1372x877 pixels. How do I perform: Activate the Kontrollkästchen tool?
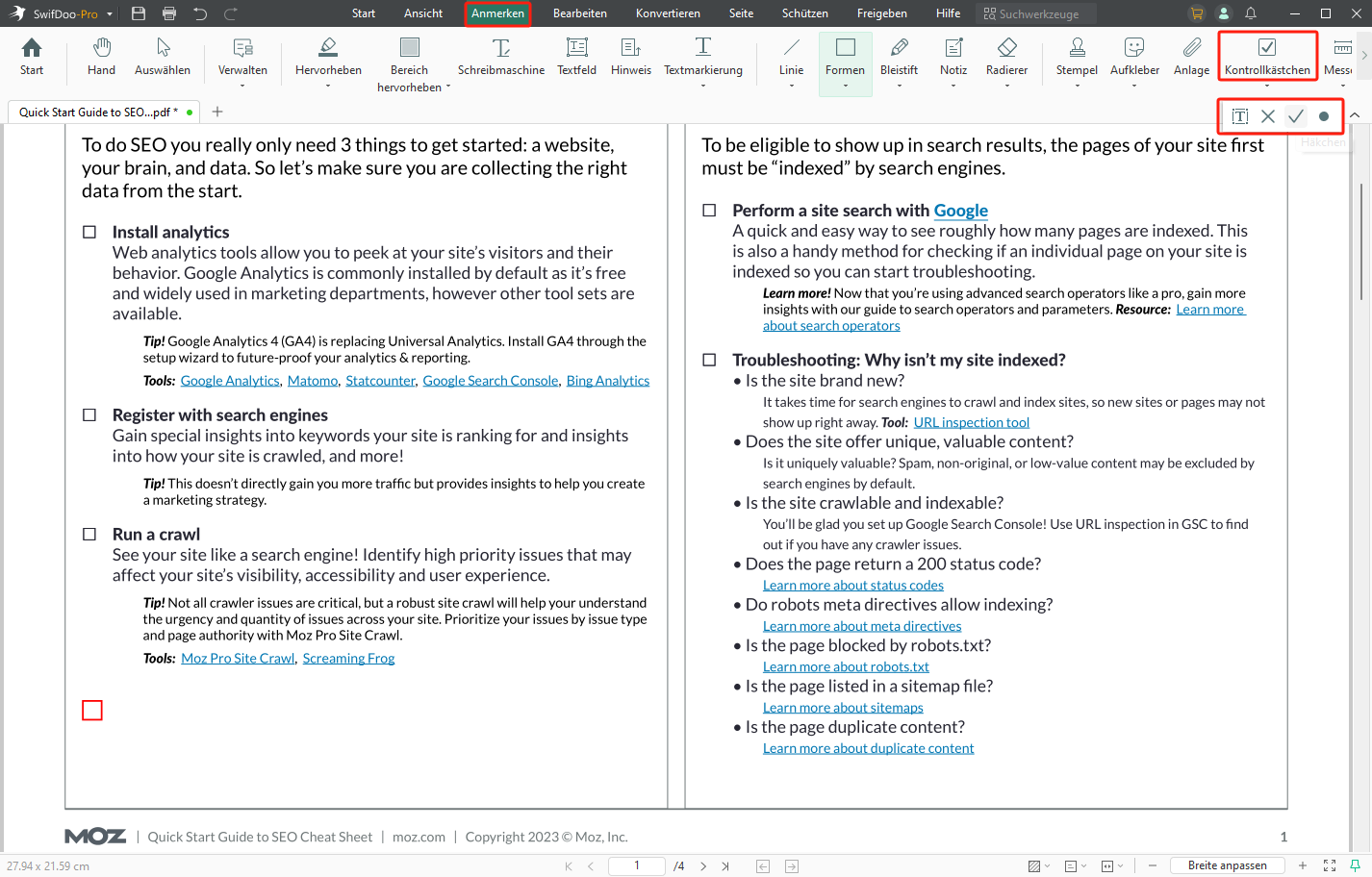[1267, 57]
